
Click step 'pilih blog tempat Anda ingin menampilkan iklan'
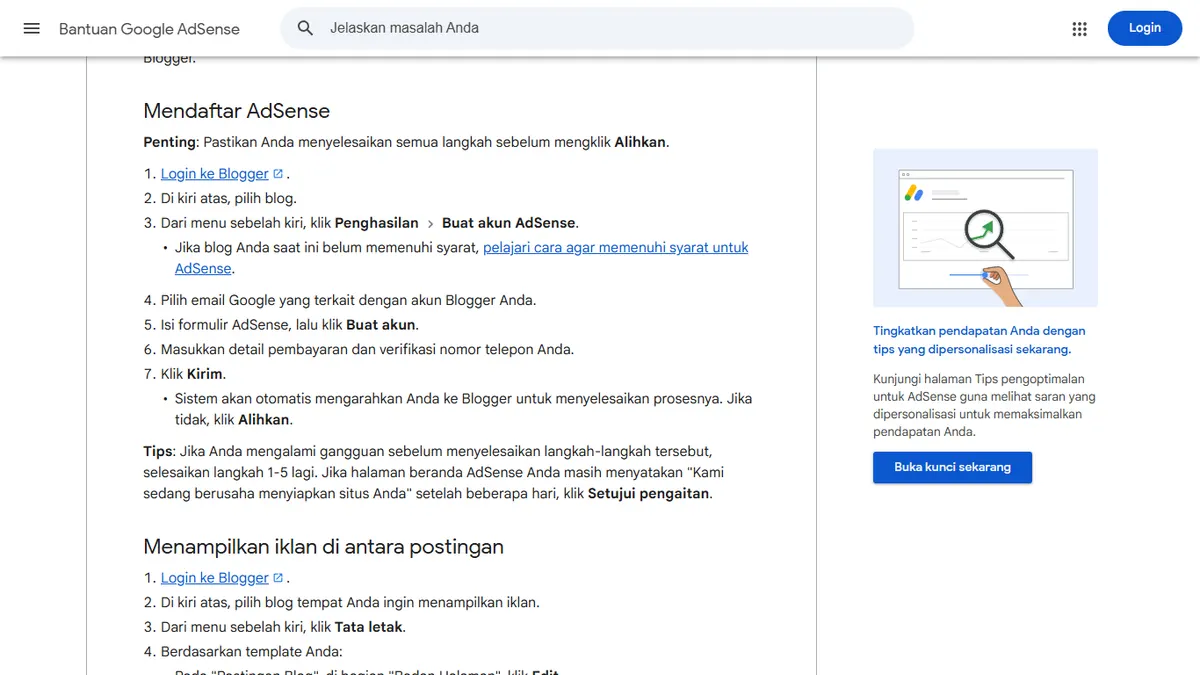click(350, 602)
